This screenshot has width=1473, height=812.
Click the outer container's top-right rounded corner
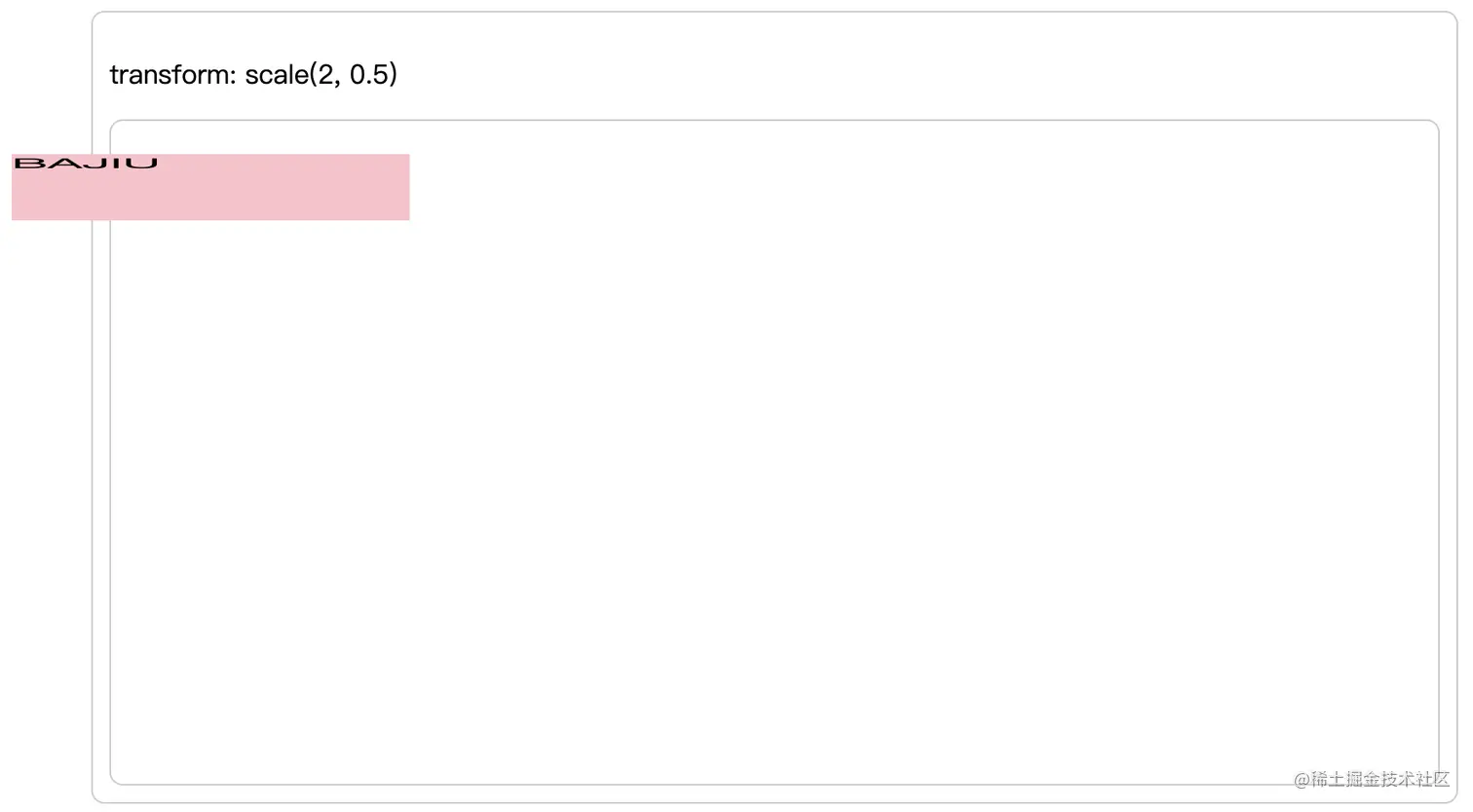[1450, 19]
